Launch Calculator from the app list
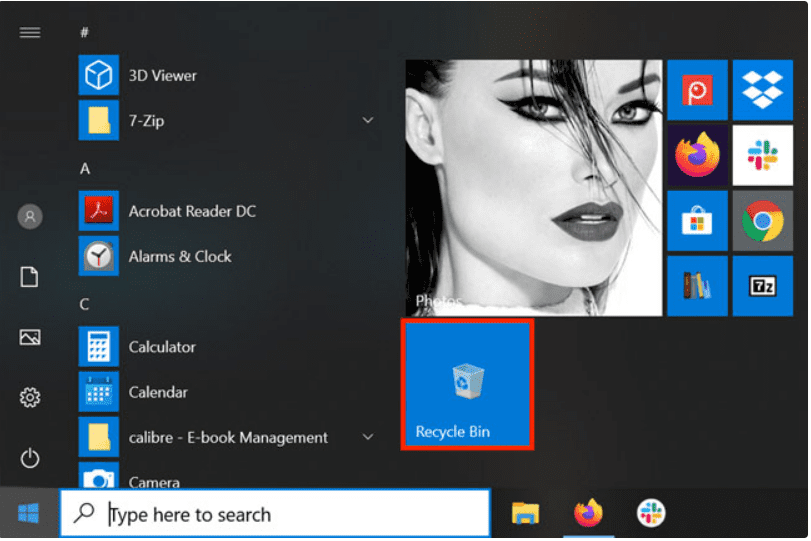This screenshot has height=541, width=811. click(x=162, y=347)
